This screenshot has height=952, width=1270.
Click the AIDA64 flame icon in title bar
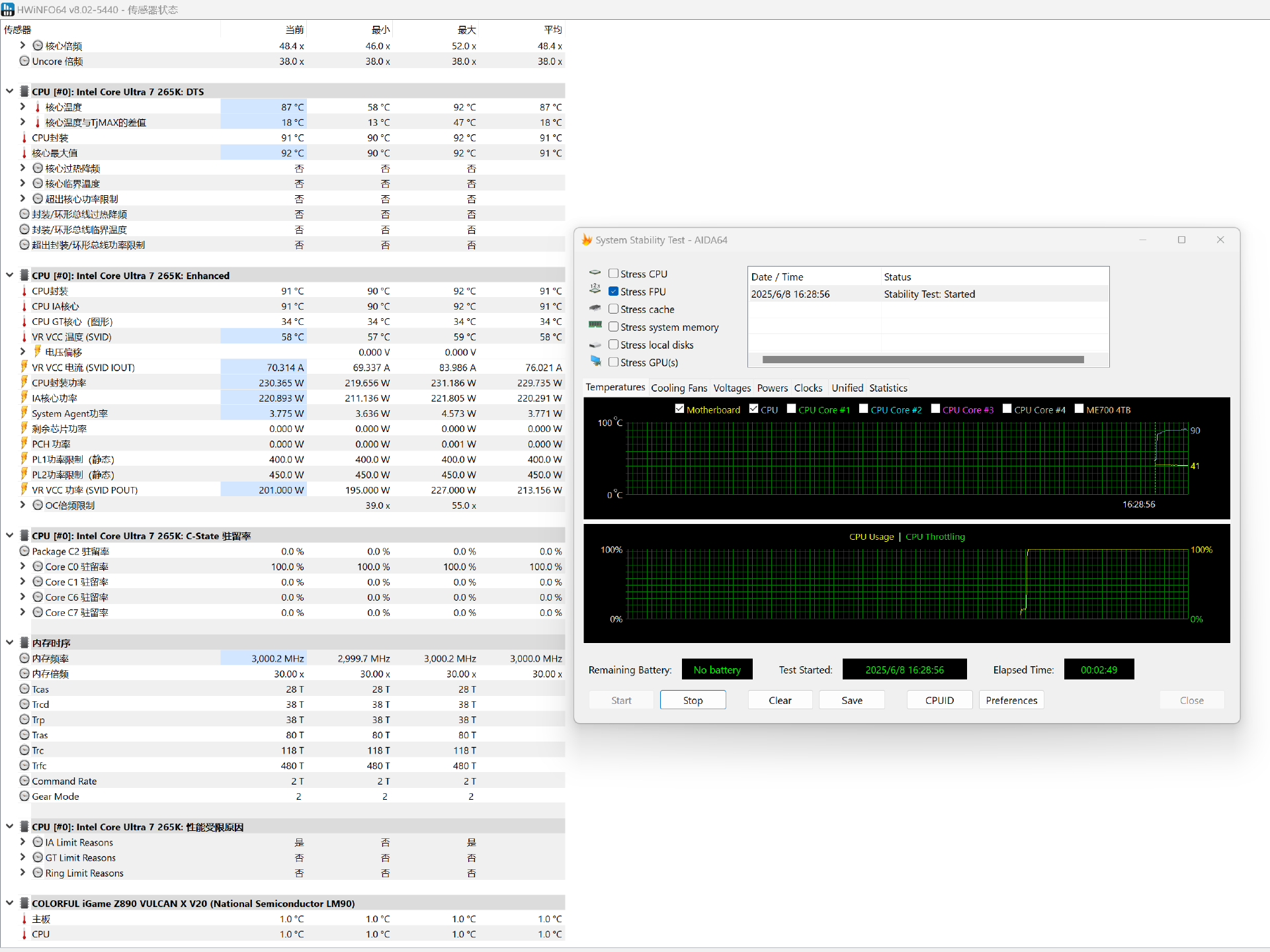coord(586,240)
